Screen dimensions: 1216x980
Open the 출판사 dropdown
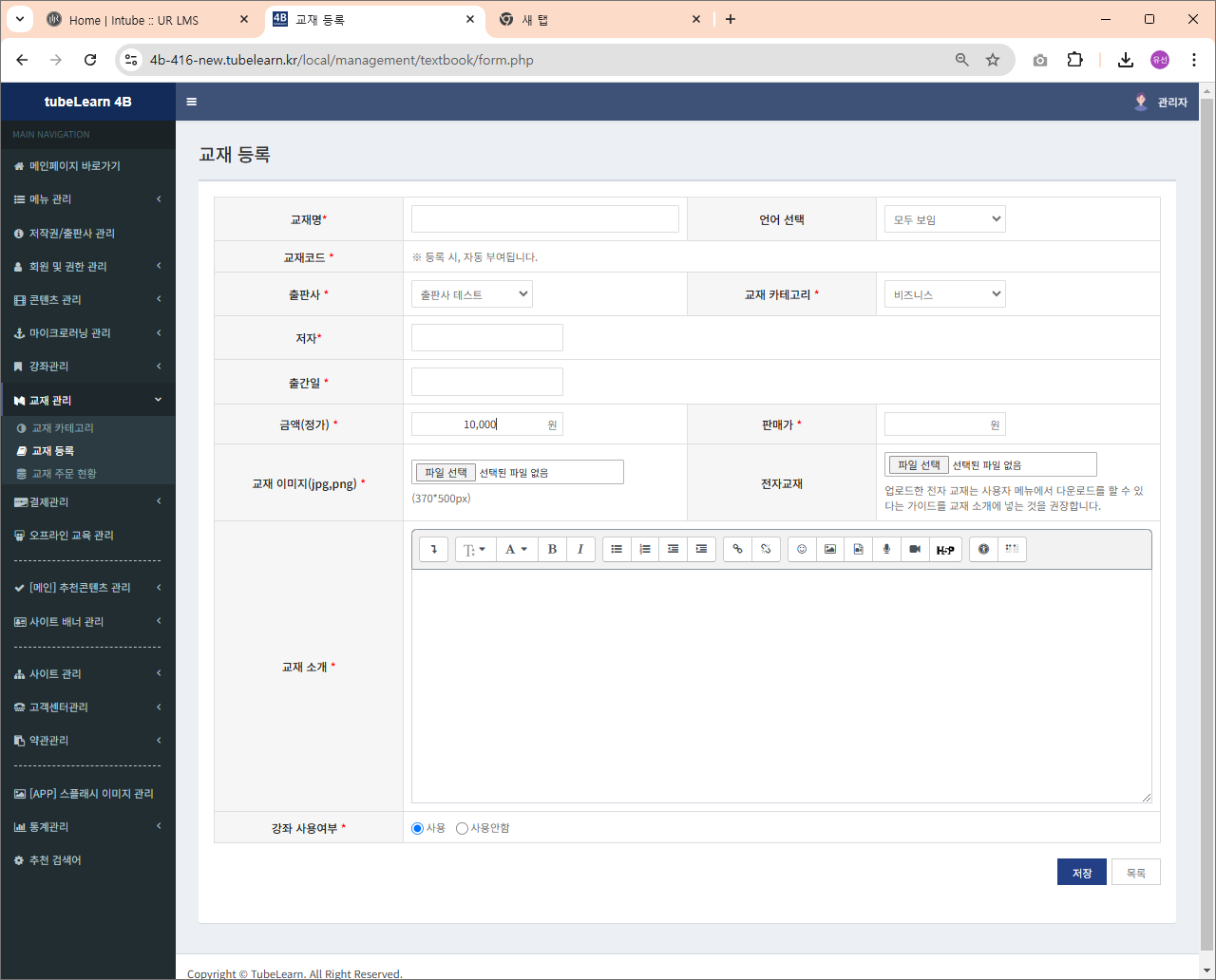tap(472, 294)
